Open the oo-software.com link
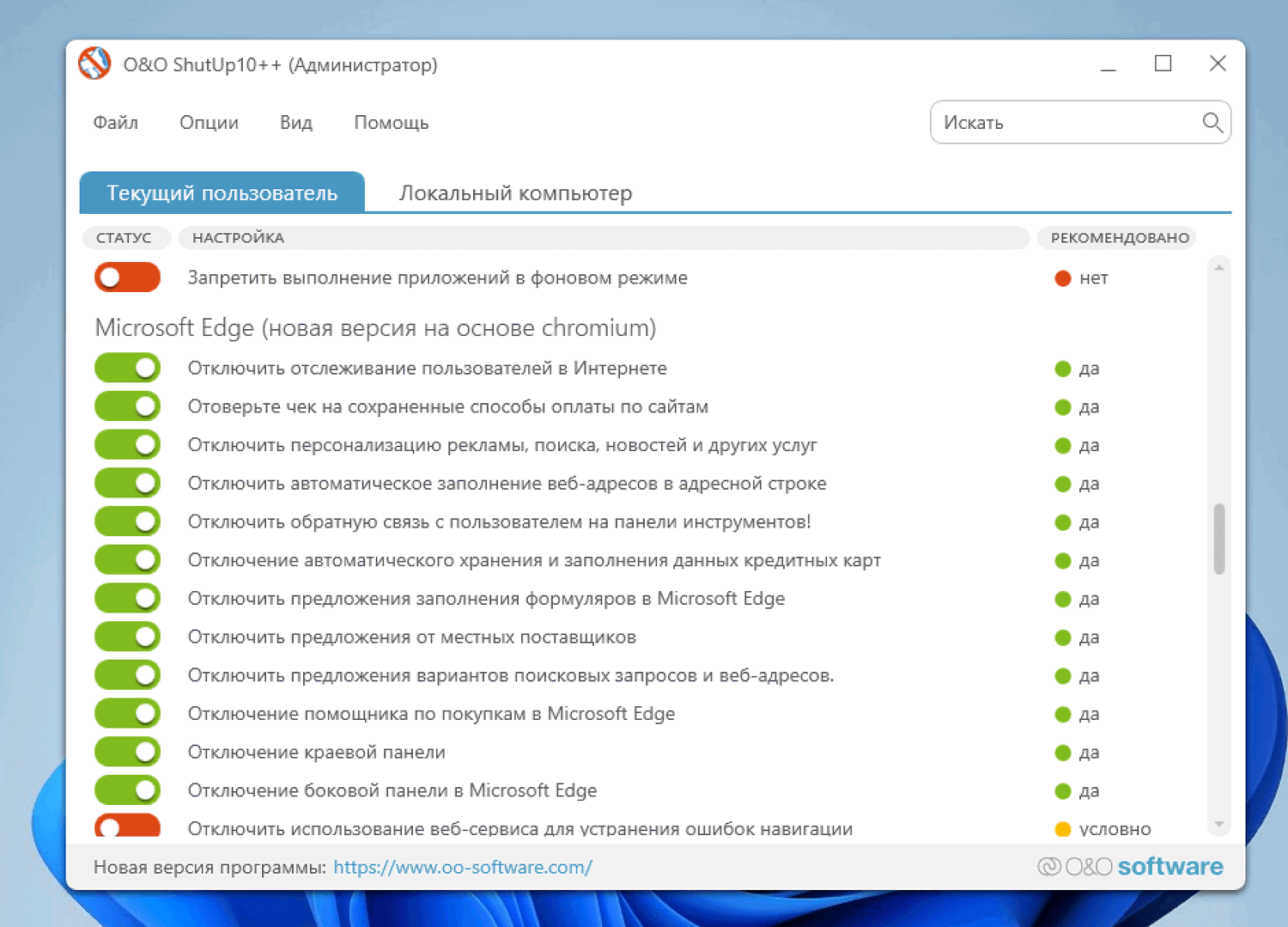Viewport: 1288px width, 927px height. click(463, 867)
